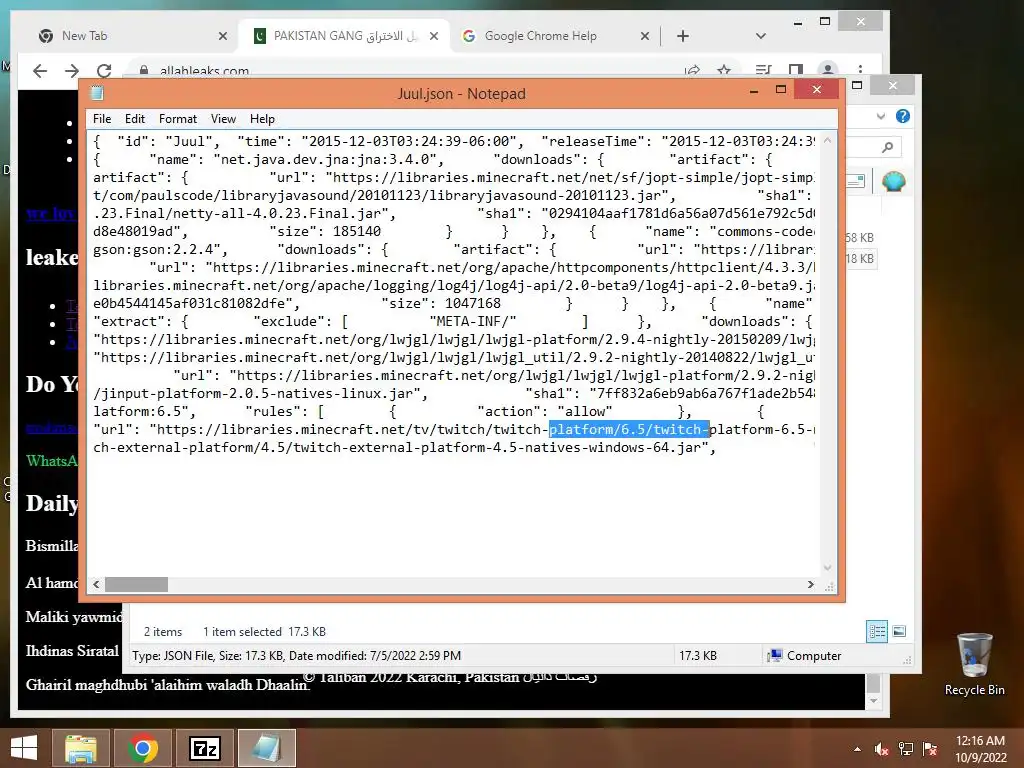
Task: Open the Format menu in Notepad
Action: pos(178,119)
